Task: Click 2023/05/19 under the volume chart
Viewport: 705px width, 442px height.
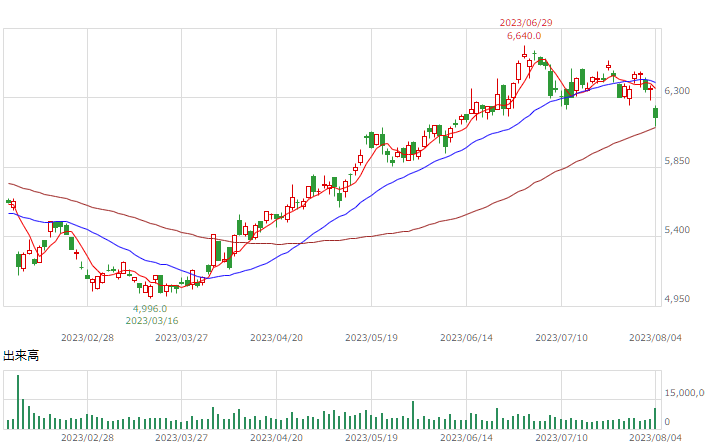Action: click(x=371, y=437)
